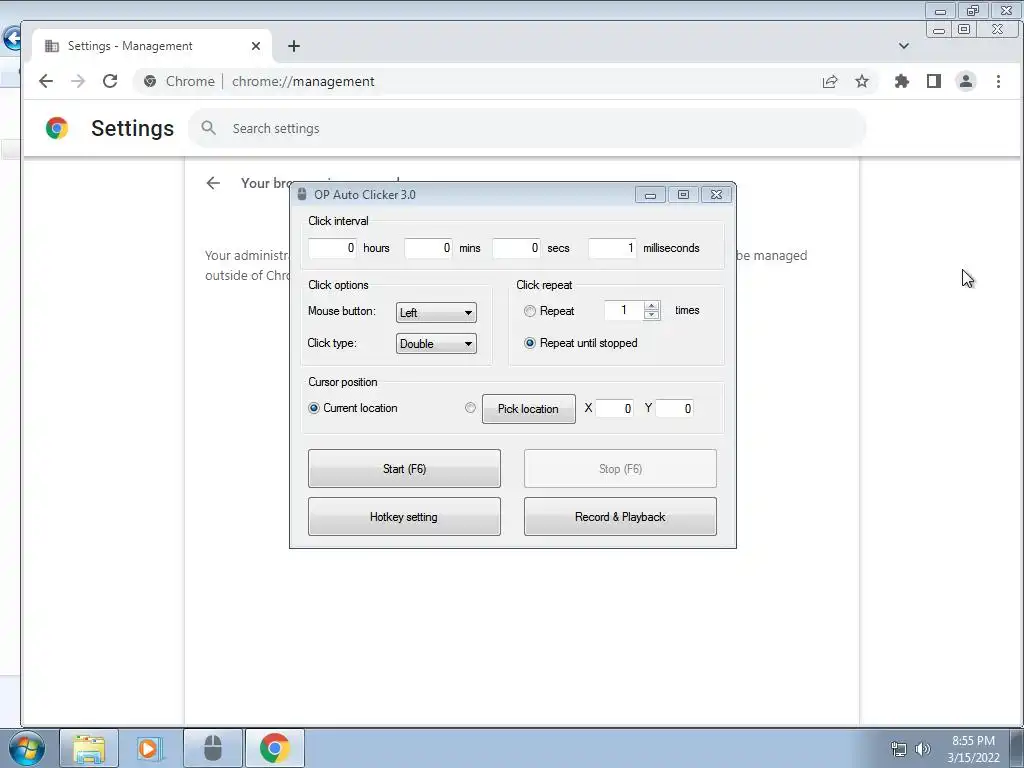Click the repeat times number field
Image resolution: width=1024 pixels, height=768 pixels.
pyautogui.click(x=624, y=310)
